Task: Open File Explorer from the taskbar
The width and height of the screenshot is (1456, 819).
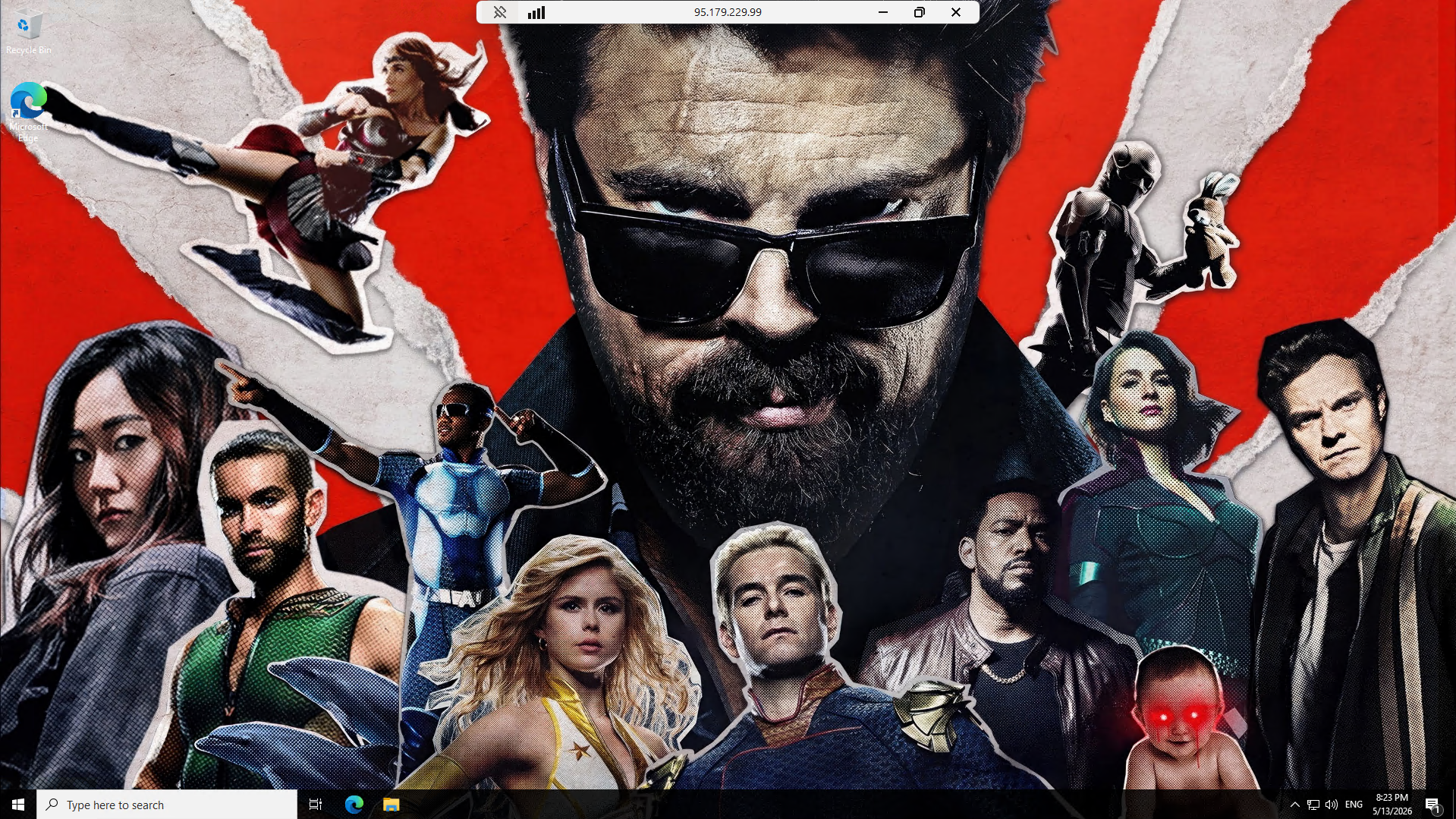Action: 391,805
